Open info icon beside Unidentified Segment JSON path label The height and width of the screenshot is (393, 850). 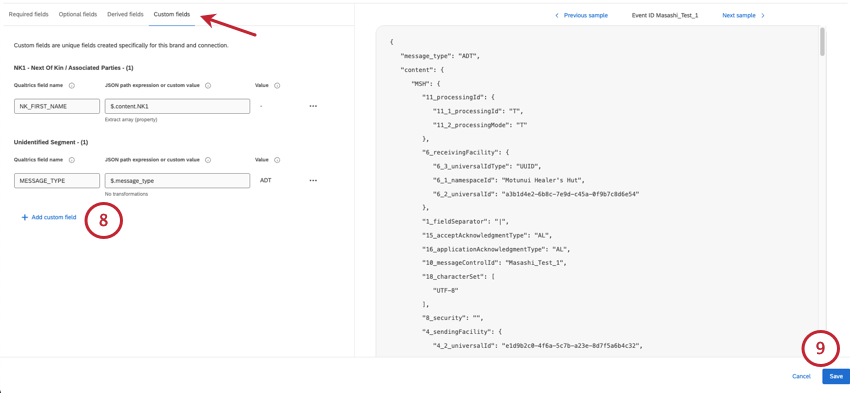pos(208,160)
